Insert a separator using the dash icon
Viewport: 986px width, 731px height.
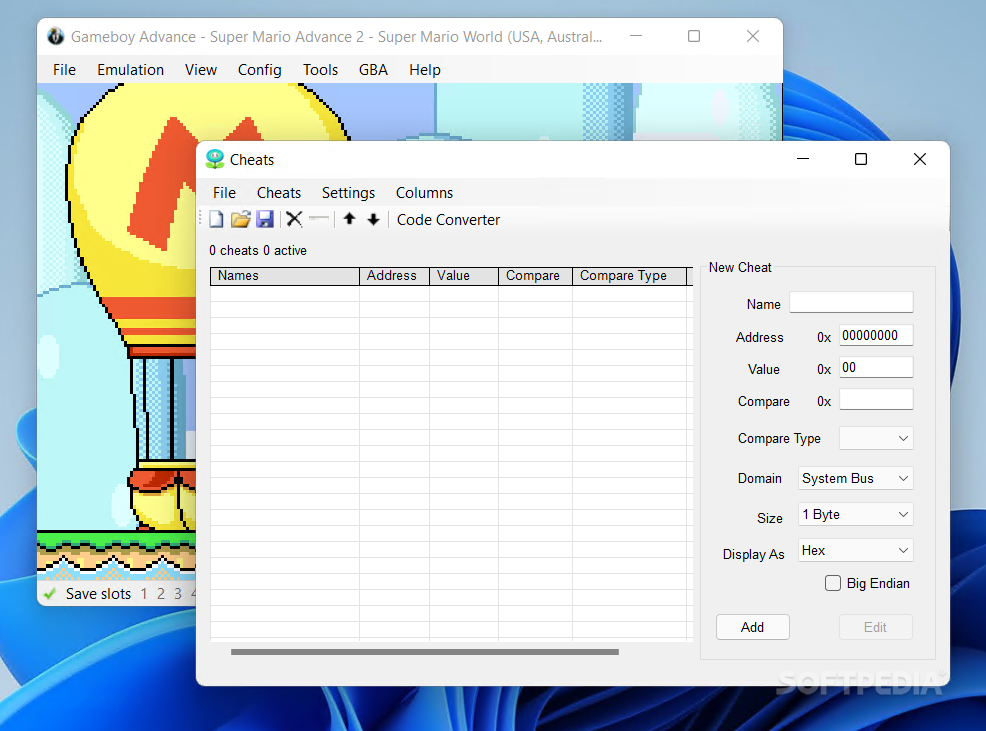point(319,219)
